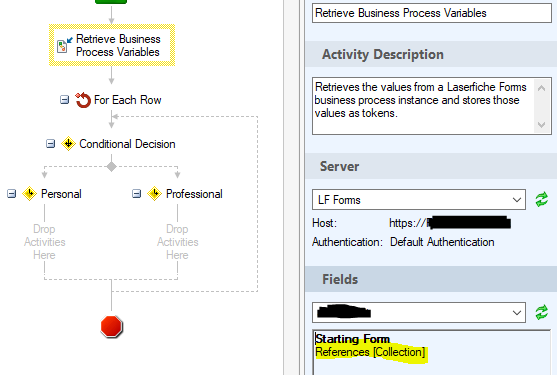
Task: Refresh the Server list
Action: tap(542, 200)
